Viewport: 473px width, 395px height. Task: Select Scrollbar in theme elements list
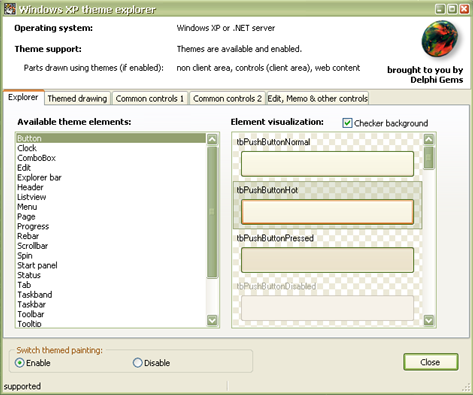(33, 246)
